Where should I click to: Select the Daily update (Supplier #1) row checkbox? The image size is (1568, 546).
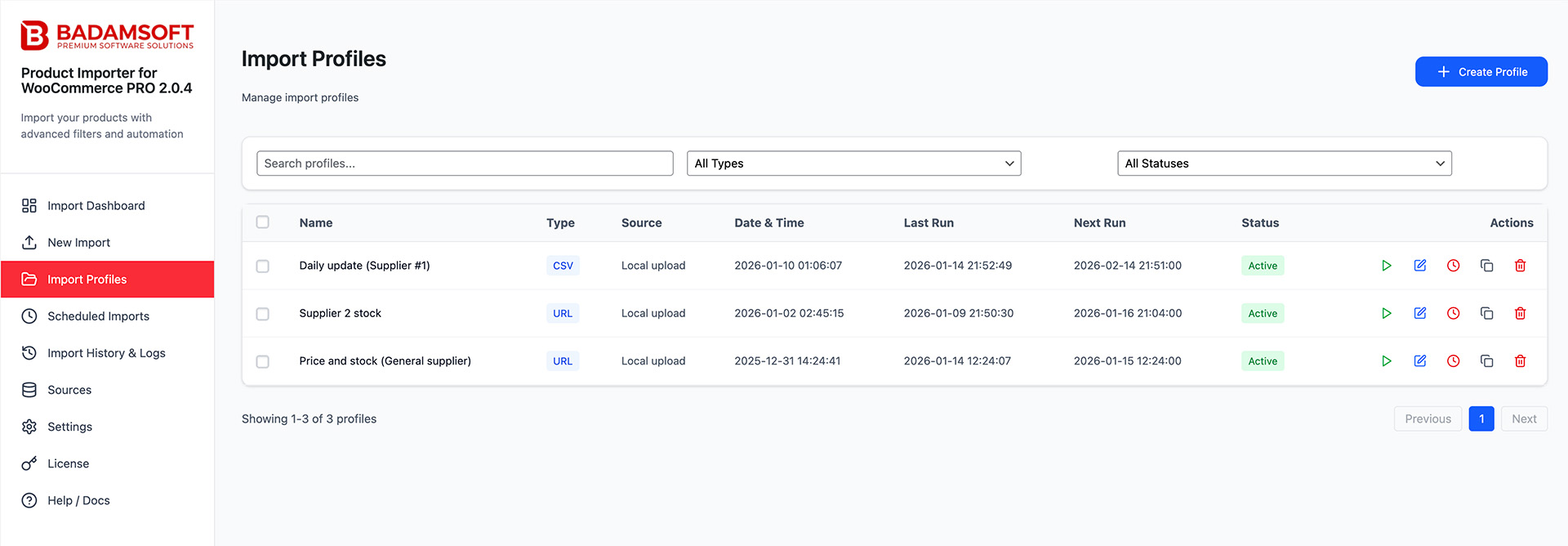tap(262, 266)
